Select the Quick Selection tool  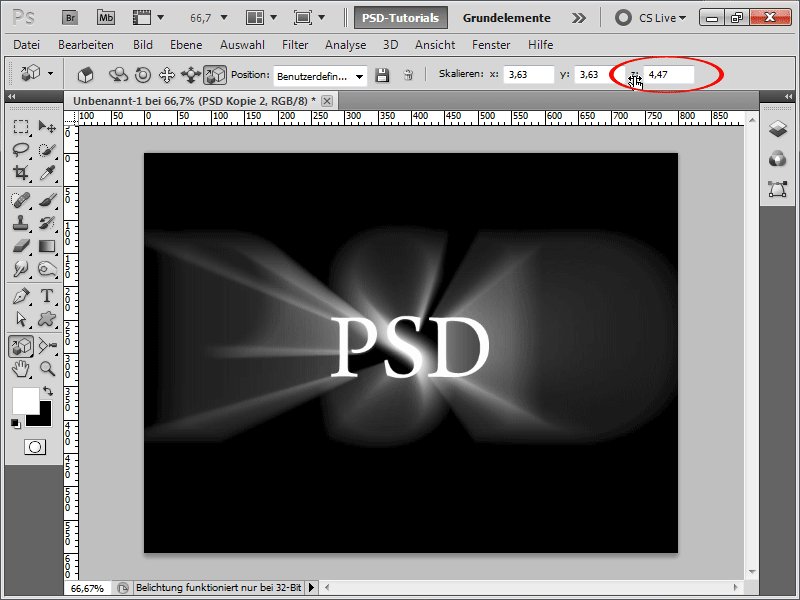[x=47, y=149]
